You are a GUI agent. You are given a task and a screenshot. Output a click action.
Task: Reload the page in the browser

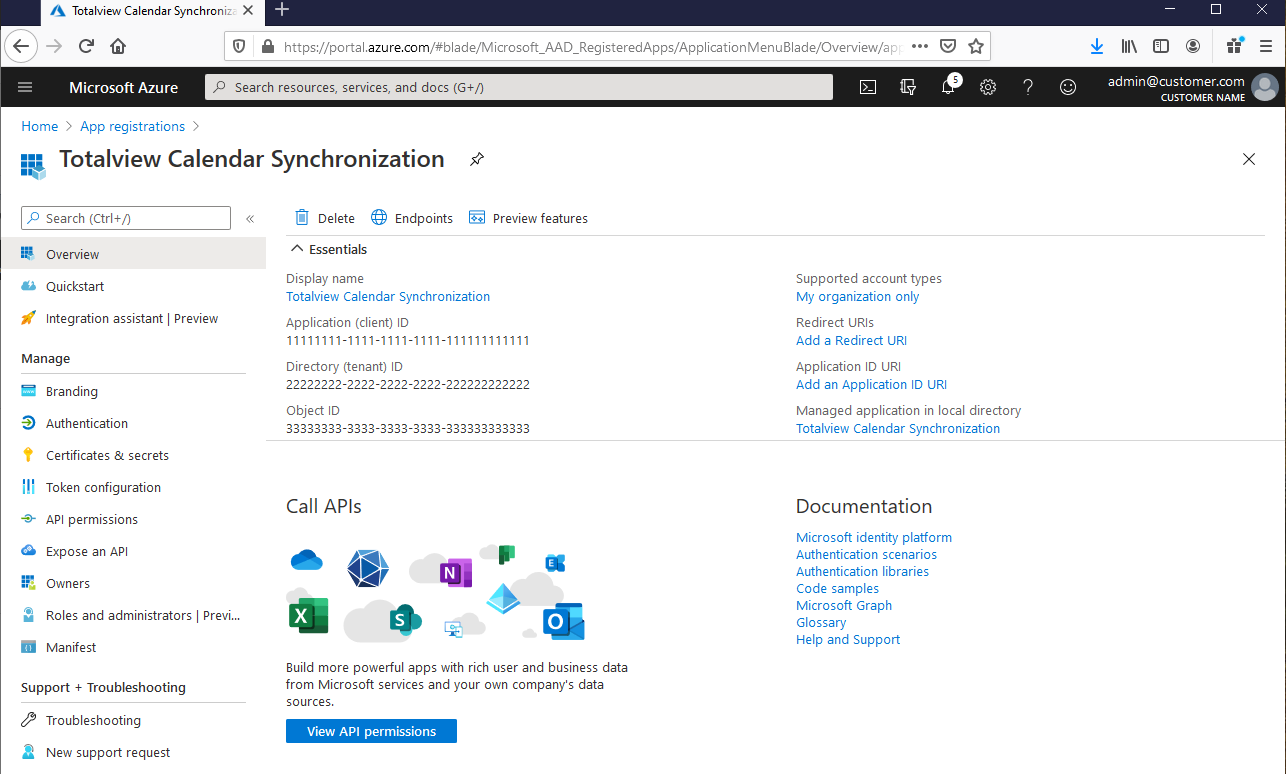click(86, 46)
